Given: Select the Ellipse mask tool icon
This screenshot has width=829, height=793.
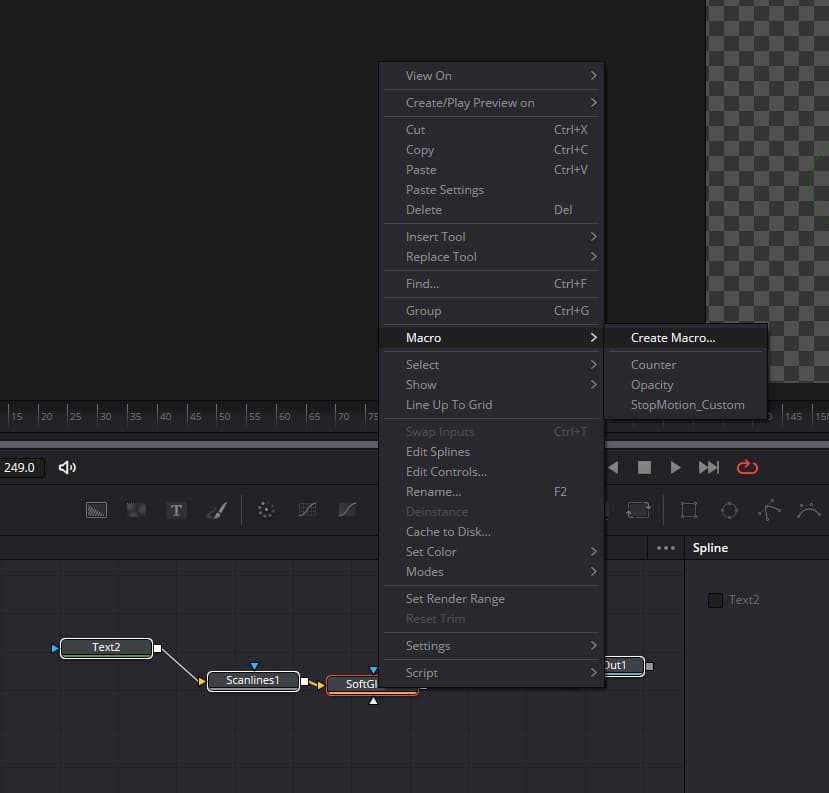Looking at the screenshot, I should (729, 510).
